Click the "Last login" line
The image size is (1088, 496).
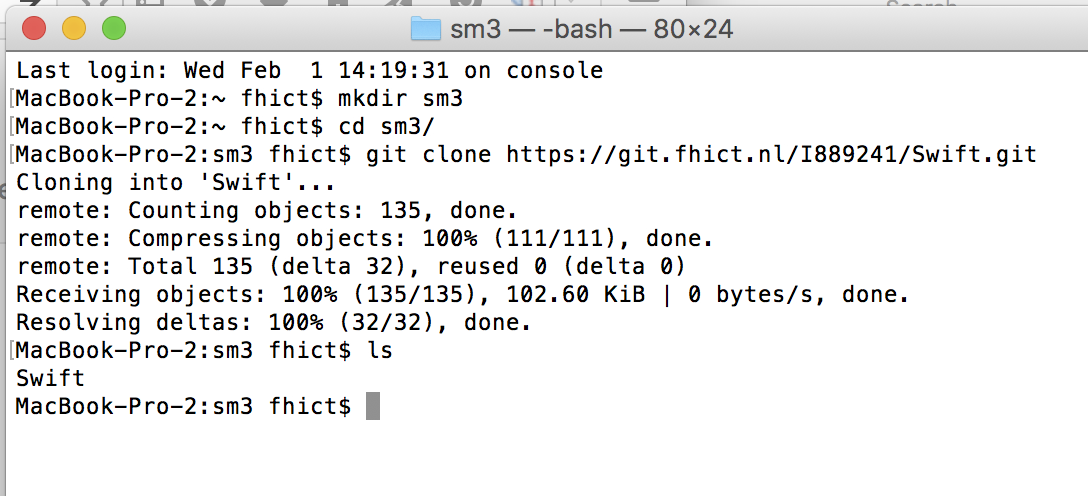click(x=310, y=71)
